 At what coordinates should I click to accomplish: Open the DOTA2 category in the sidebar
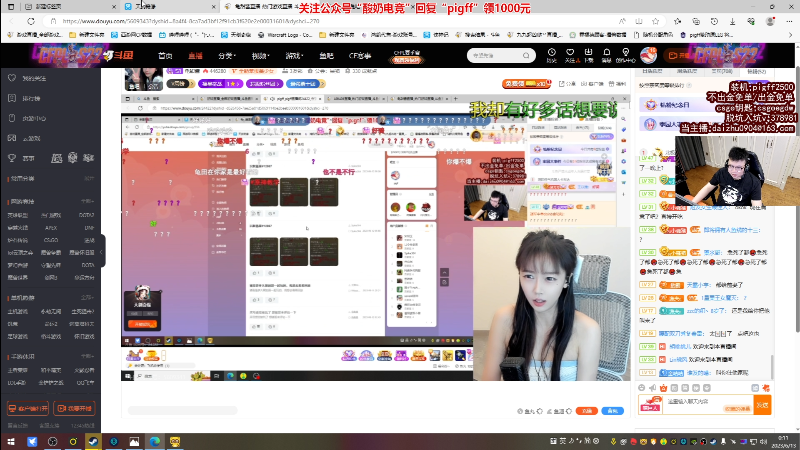coord(87,215)
